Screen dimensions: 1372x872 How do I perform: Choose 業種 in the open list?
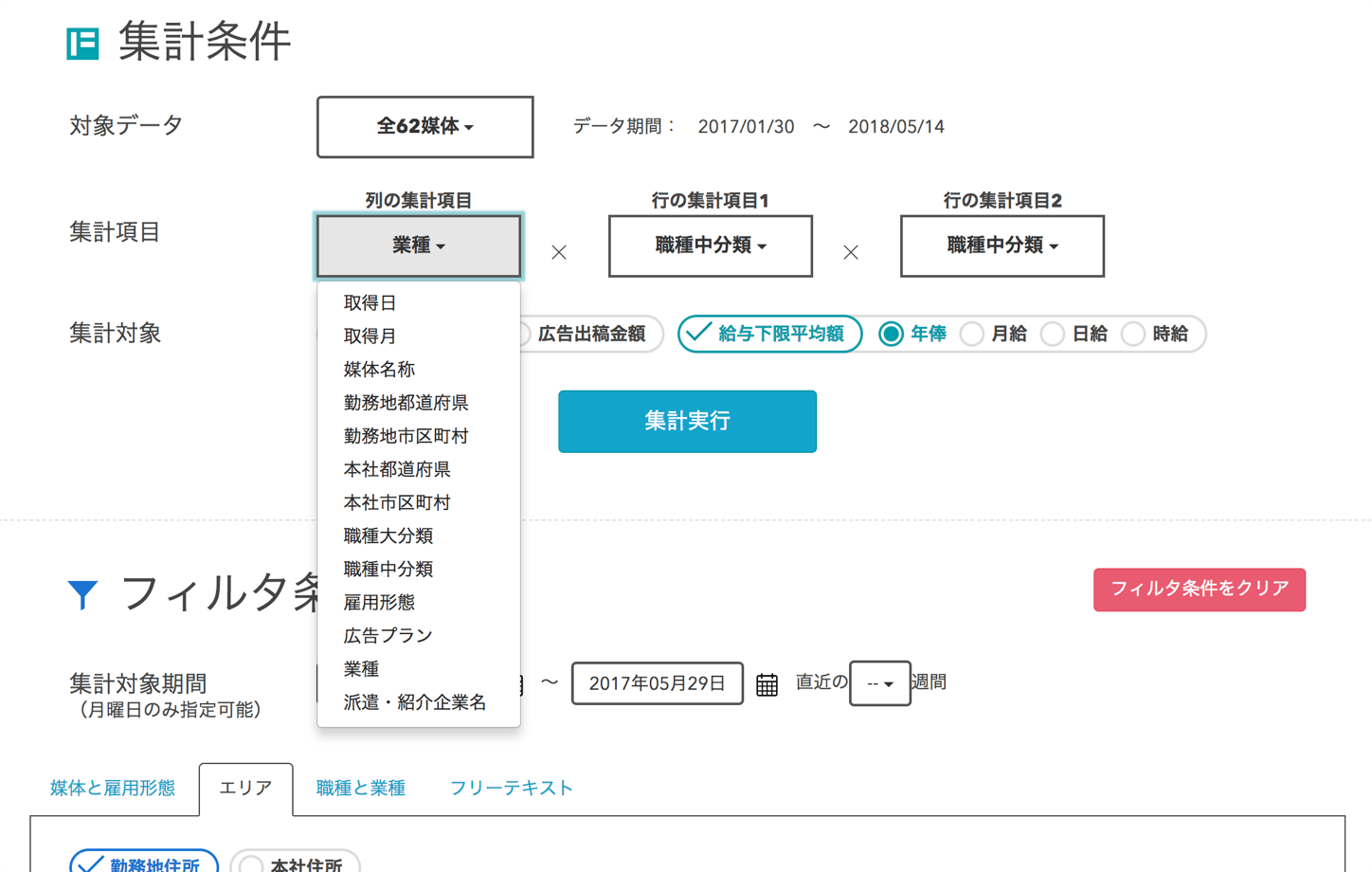[419, 669]
